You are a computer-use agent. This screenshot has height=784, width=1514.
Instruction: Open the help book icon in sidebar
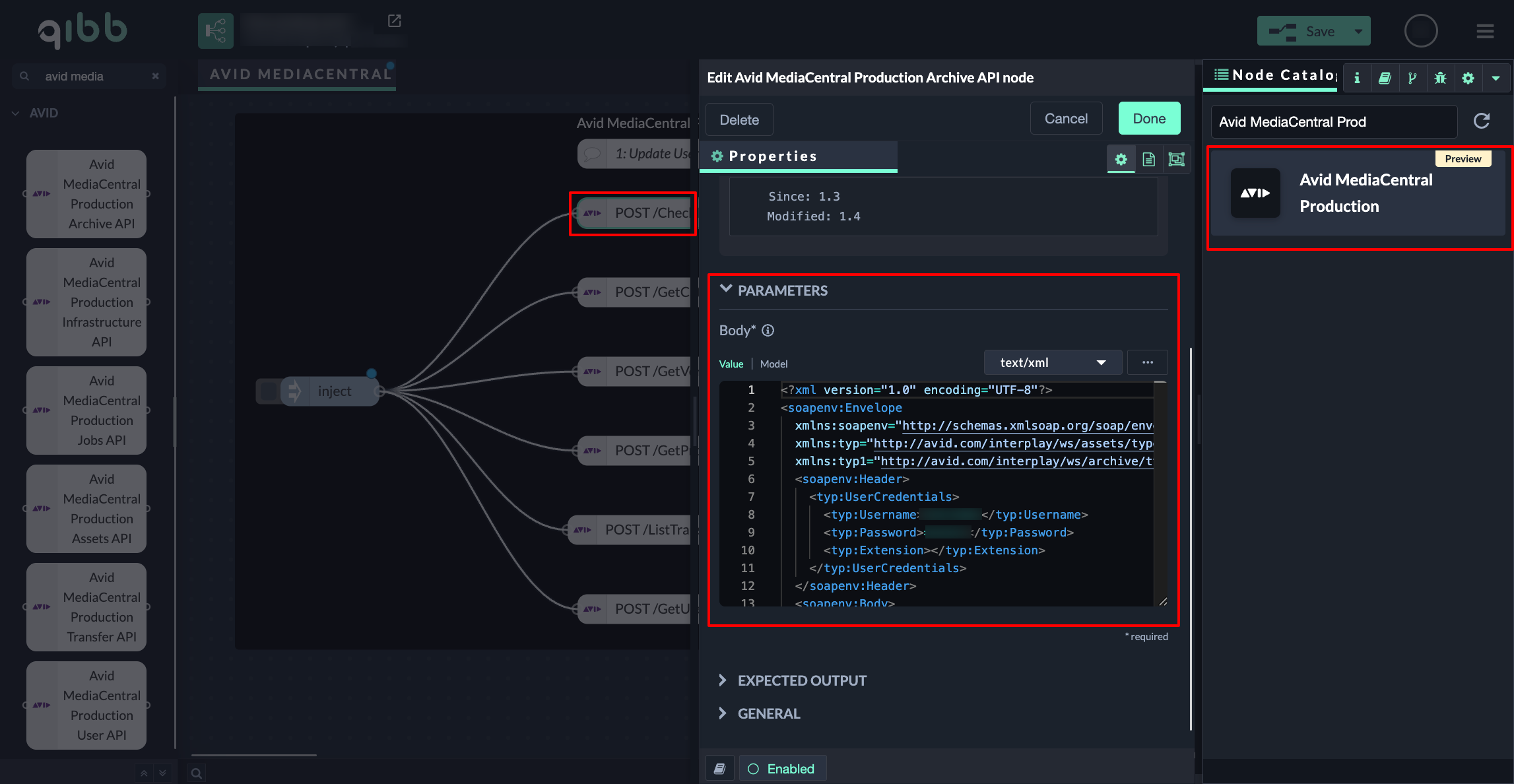[1385, 78]
